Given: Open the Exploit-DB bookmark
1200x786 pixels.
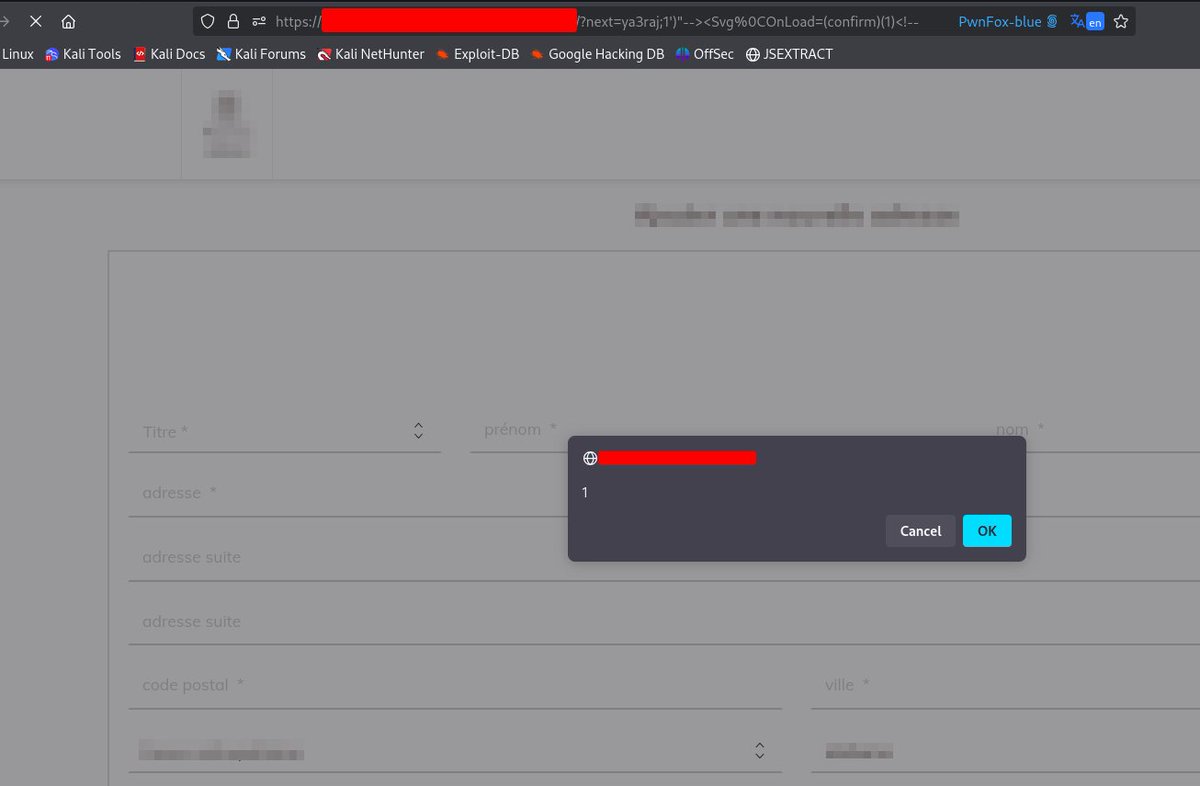Looking at the screenshot, I should pyautogui.click(x=477, y=54).
